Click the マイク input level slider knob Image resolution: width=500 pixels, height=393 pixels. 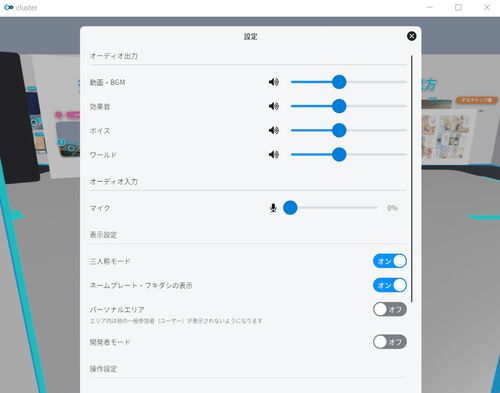(x=290, y=208)
